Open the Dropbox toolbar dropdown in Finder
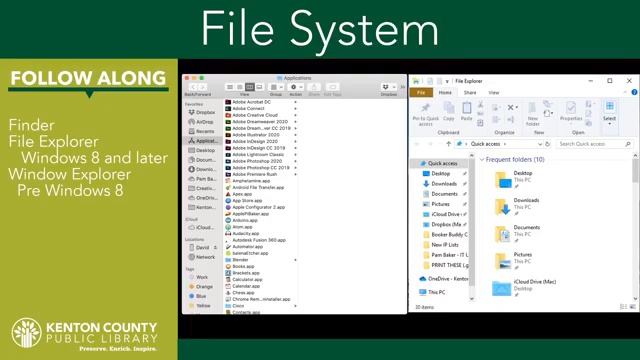Screen dimensions: 640x360 point(389,87)
